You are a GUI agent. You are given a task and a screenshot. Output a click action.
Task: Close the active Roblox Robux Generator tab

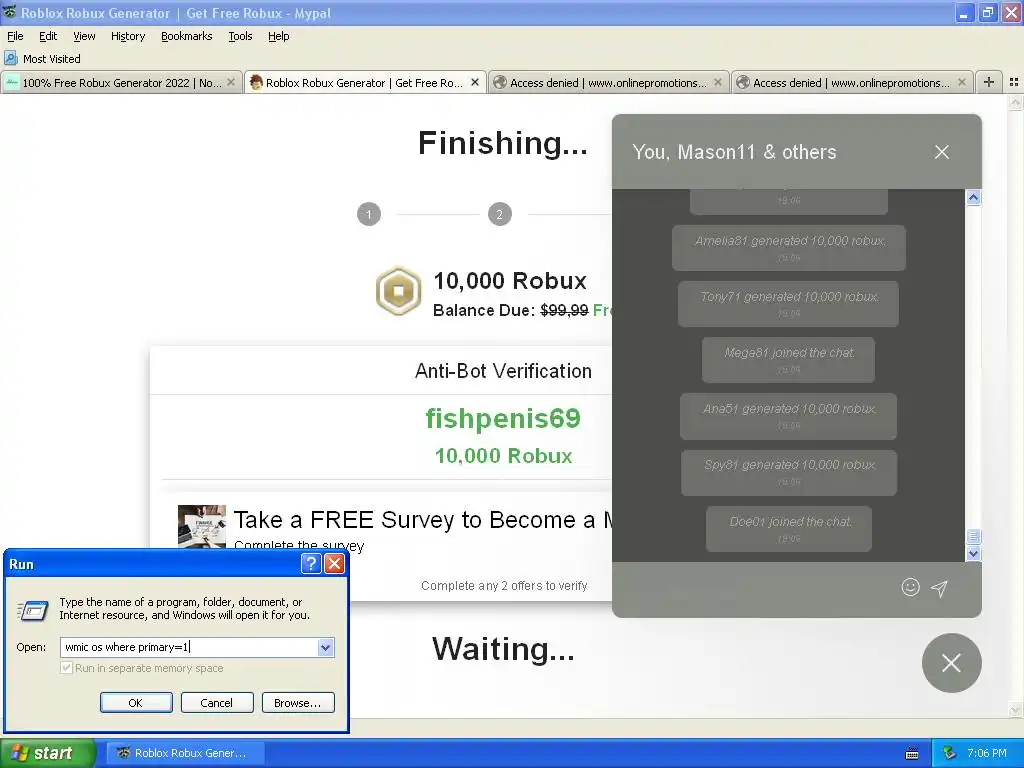click(475, 82)
